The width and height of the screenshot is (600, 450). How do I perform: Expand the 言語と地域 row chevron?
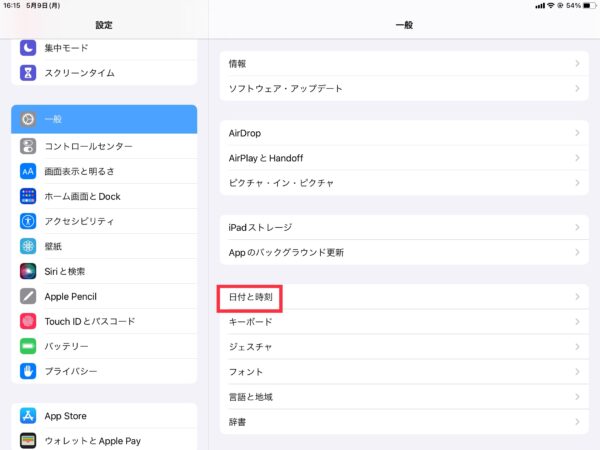coord(577,397)
